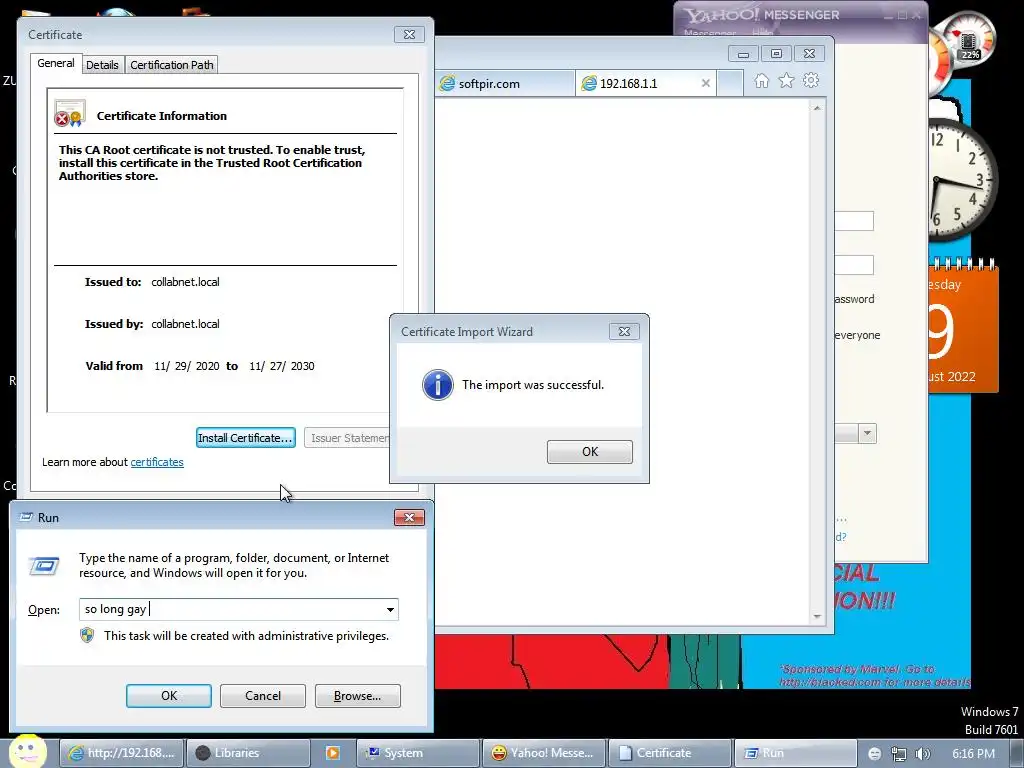Viewport: 1024px width, 768px height.
Task: Switch to the Details tab in Certificate window
Action: tap(103, 65)
